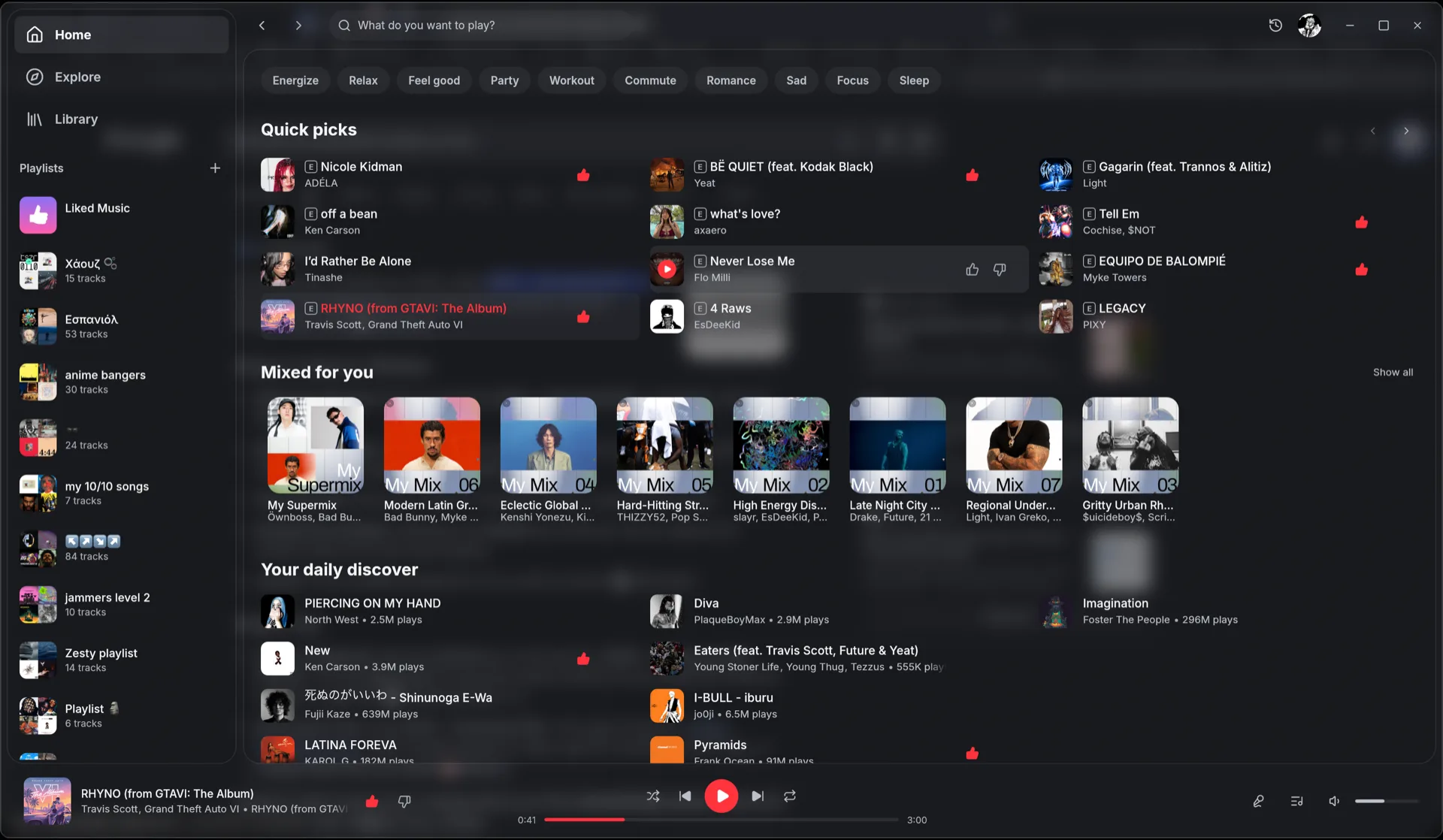Click Show all for Mixed for you
The width and height of the screenshot is (1443, 840).
pyautogui.click(x=1393, y=373)
